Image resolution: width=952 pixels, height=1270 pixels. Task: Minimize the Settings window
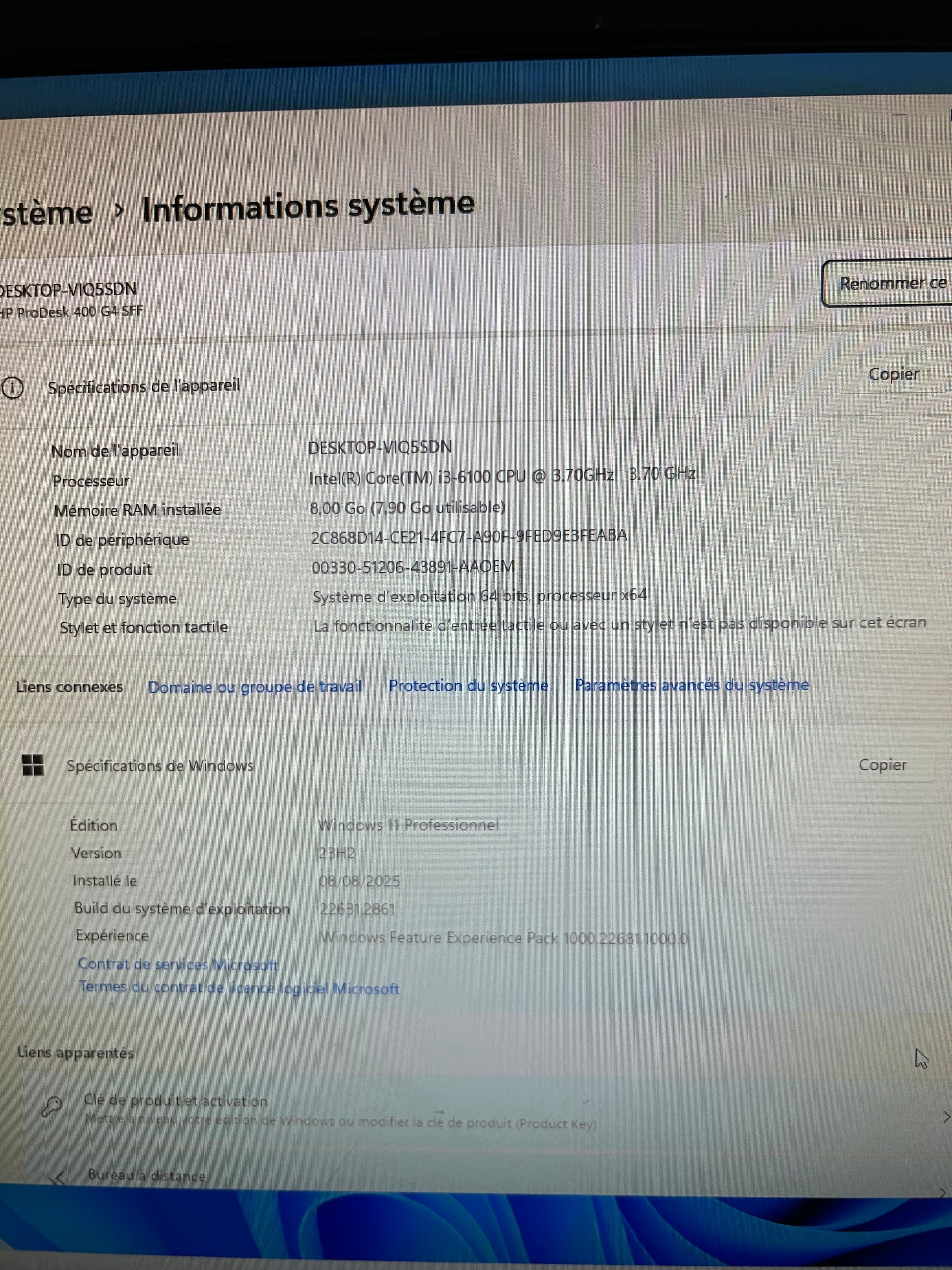click(899, 115)
